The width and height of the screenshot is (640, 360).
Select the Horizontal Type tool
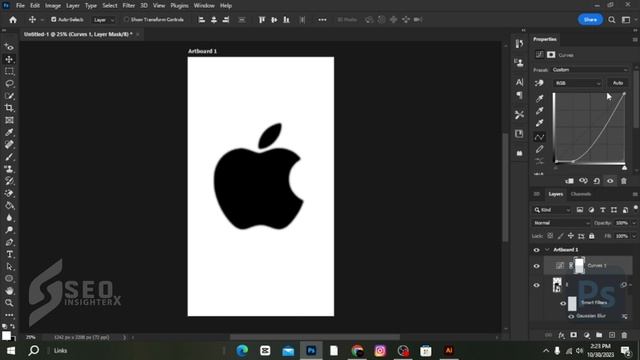[9, 254]
